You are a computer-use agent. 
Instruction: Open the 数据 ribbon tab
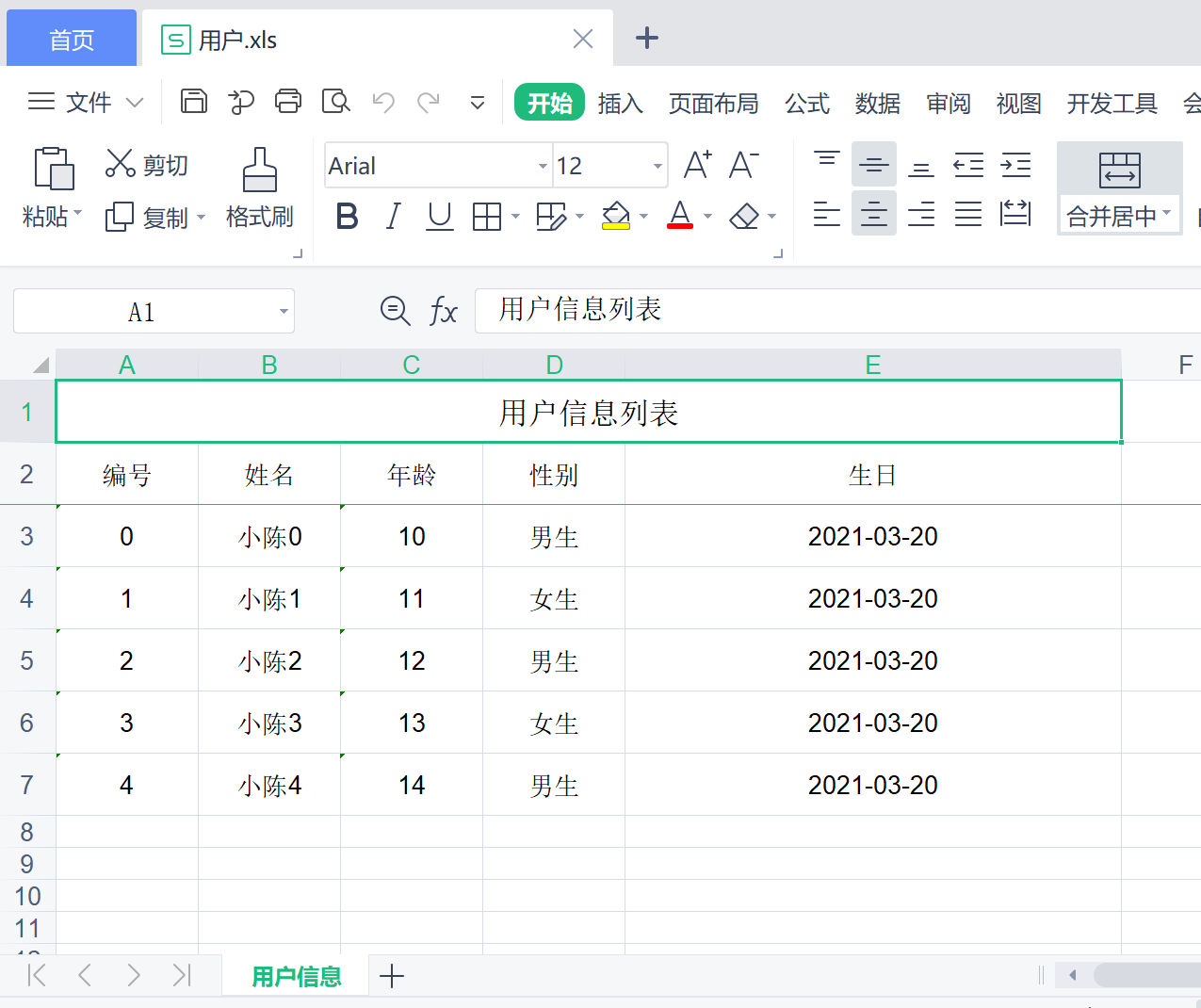(877, 104)
